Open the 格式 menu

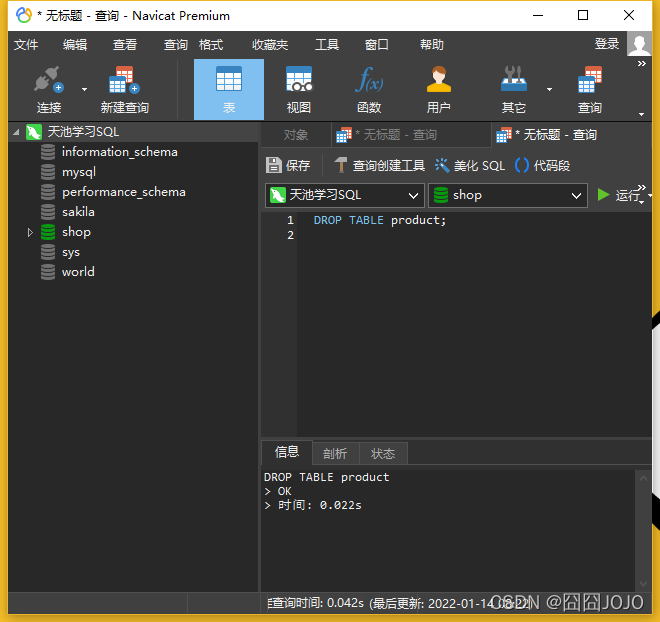click(x=211, y=45)
